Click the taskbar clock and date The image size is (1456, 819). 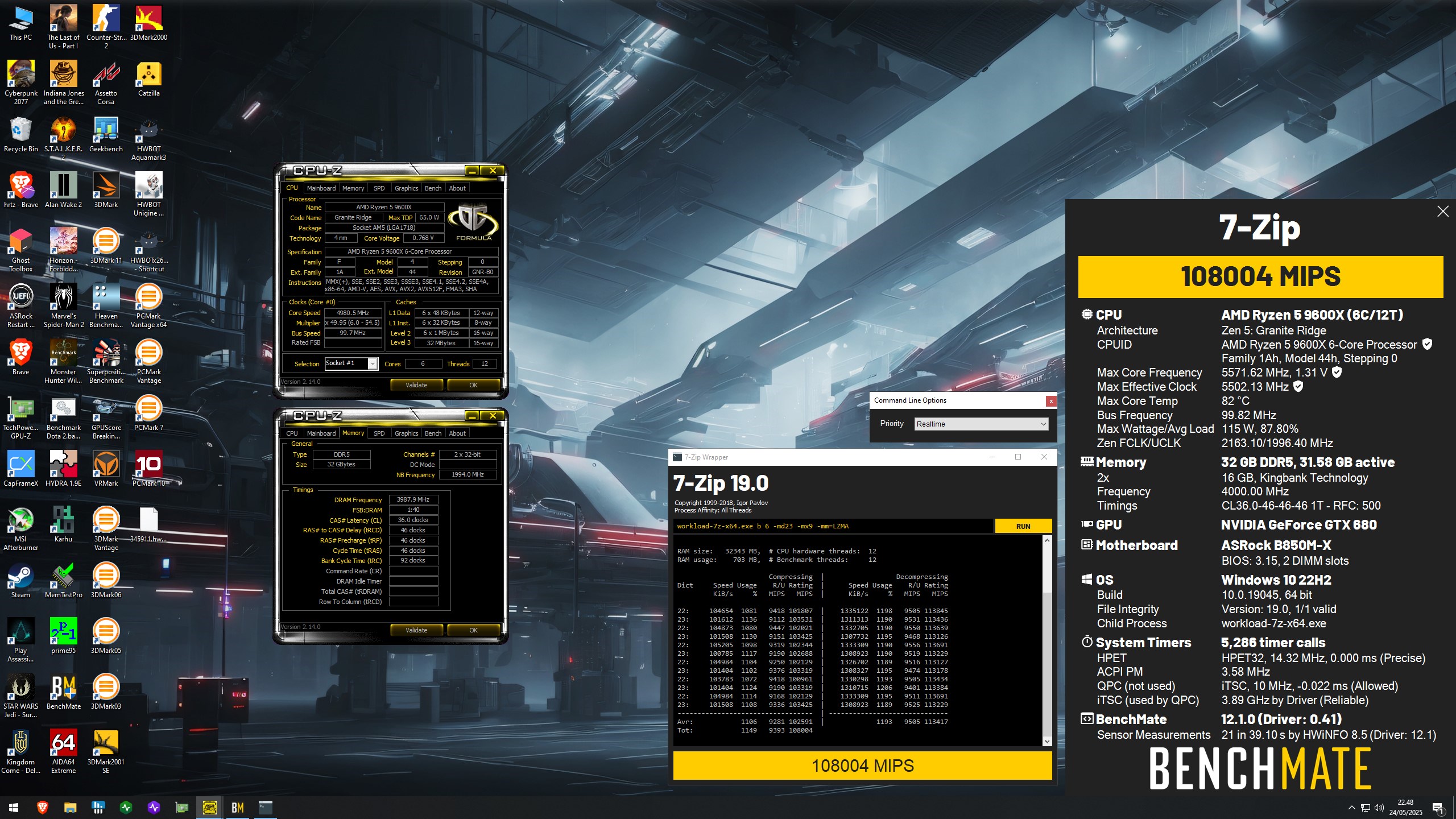(x=1405, y=808)
